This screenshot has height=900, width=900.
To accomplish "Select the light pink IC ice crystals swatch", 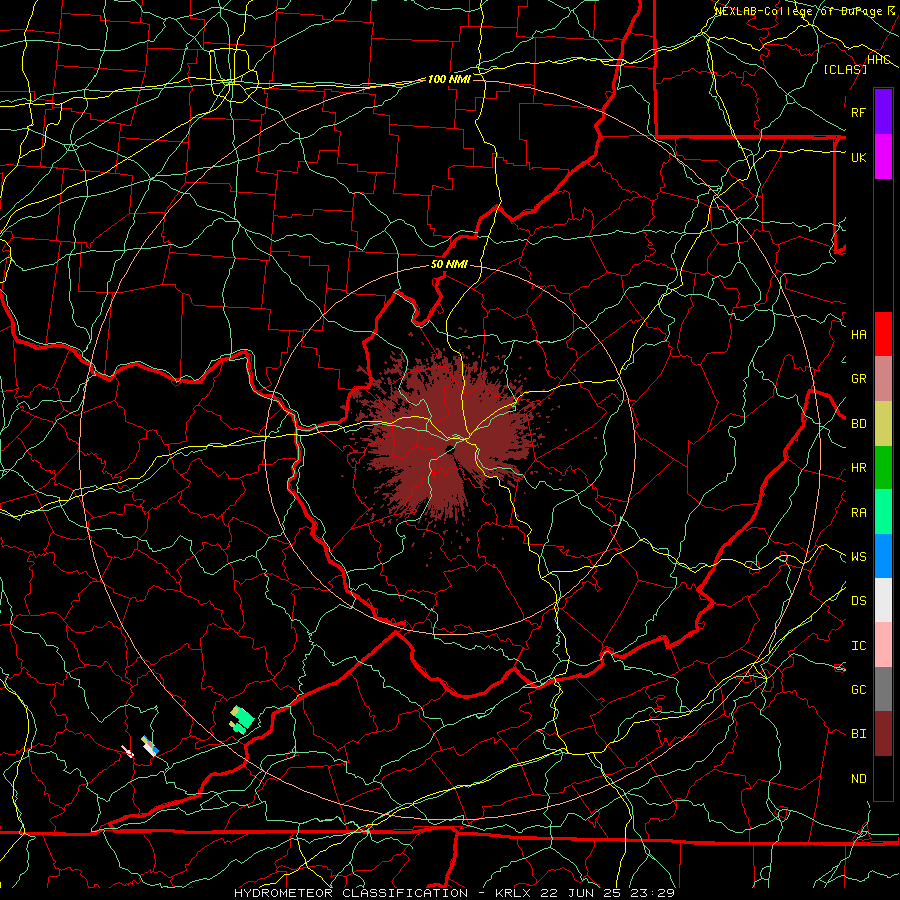I will pos(883,645).
